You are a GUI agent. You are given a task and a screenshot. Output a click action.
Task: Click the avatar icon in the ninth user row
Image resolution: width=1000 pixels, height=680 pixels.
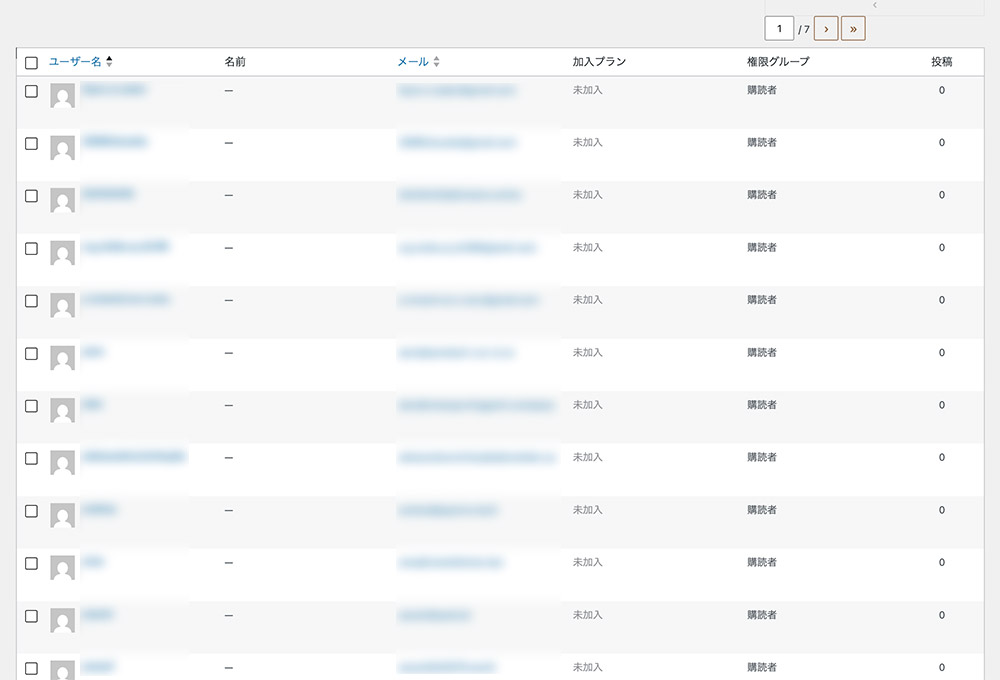[x=62, y=515]
